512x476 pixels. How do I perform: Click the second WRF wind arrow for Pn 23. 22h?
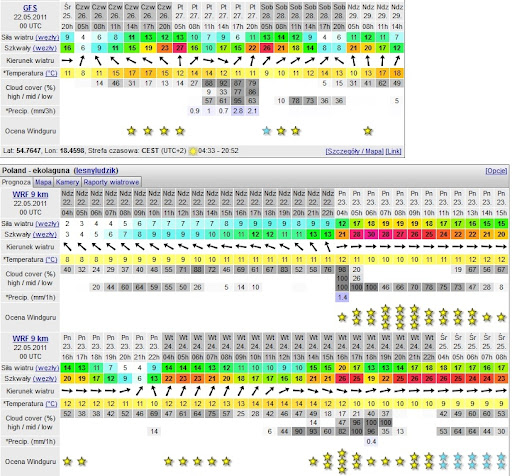[x=154, y=391]
